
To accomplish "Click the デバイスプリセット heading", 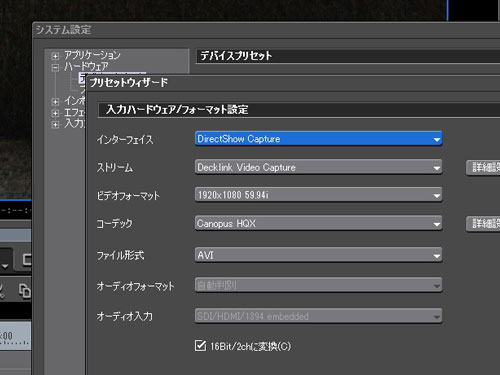I will click(236, 56).
